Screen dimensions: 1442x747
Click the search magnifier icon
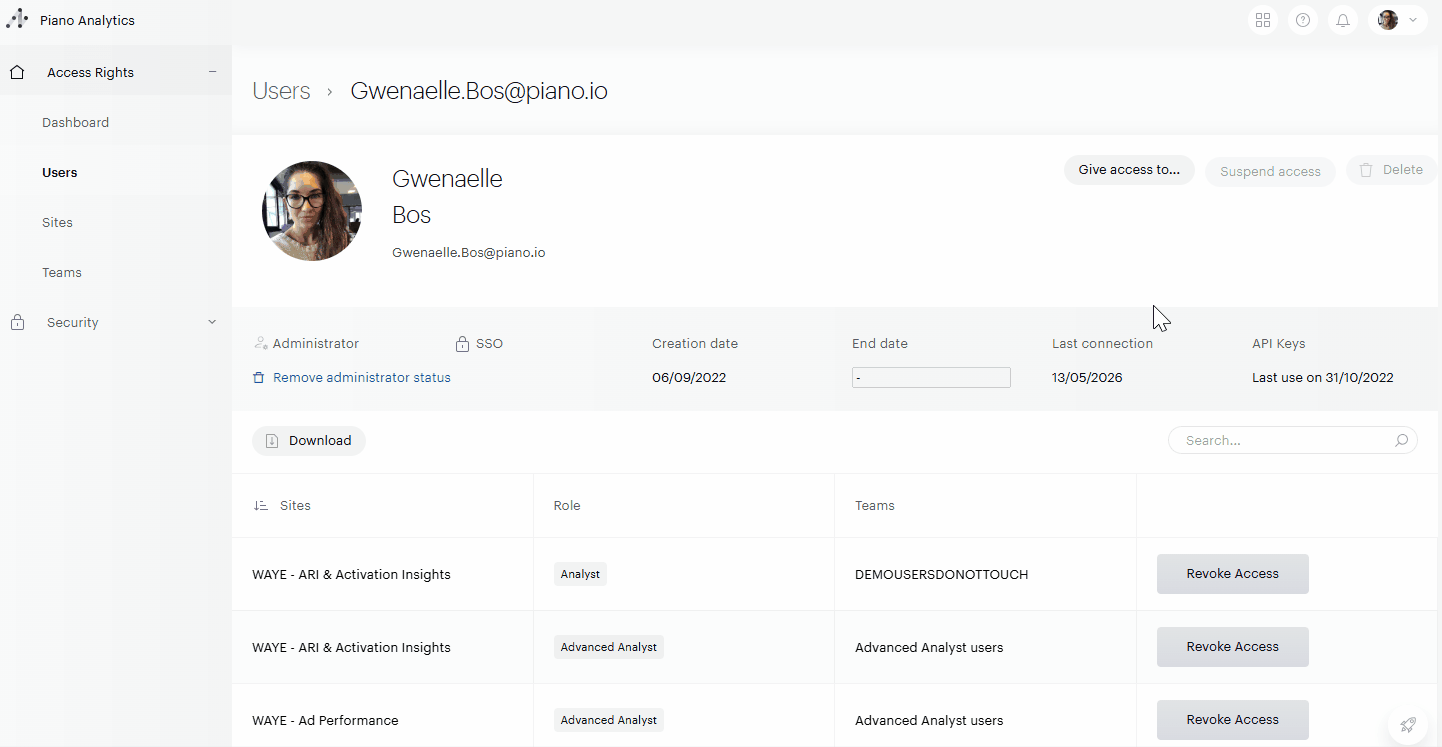point(1401,440)
